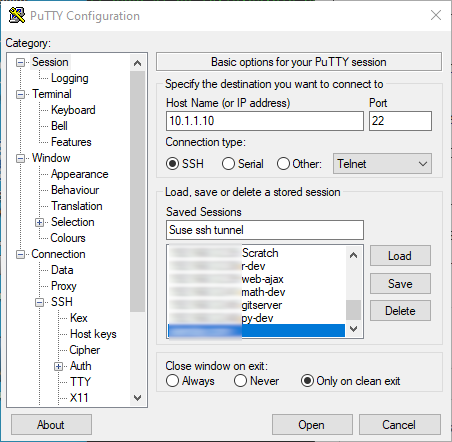The image size is (452, 442).
Task: Open the Kex category
Action: coord(79,318)
